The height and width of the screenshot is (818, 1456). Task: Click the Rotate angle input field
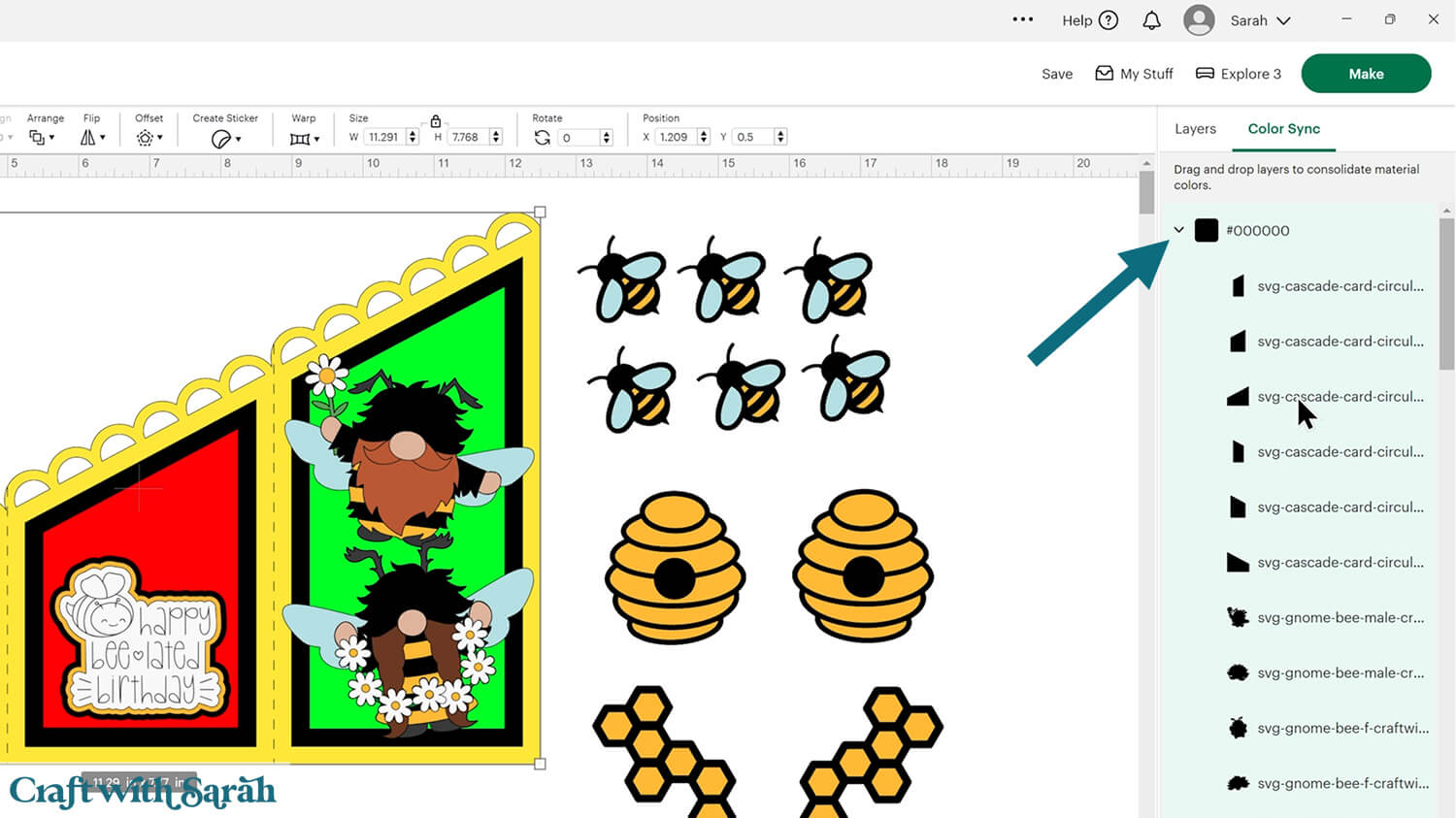(x=579, y=137)
